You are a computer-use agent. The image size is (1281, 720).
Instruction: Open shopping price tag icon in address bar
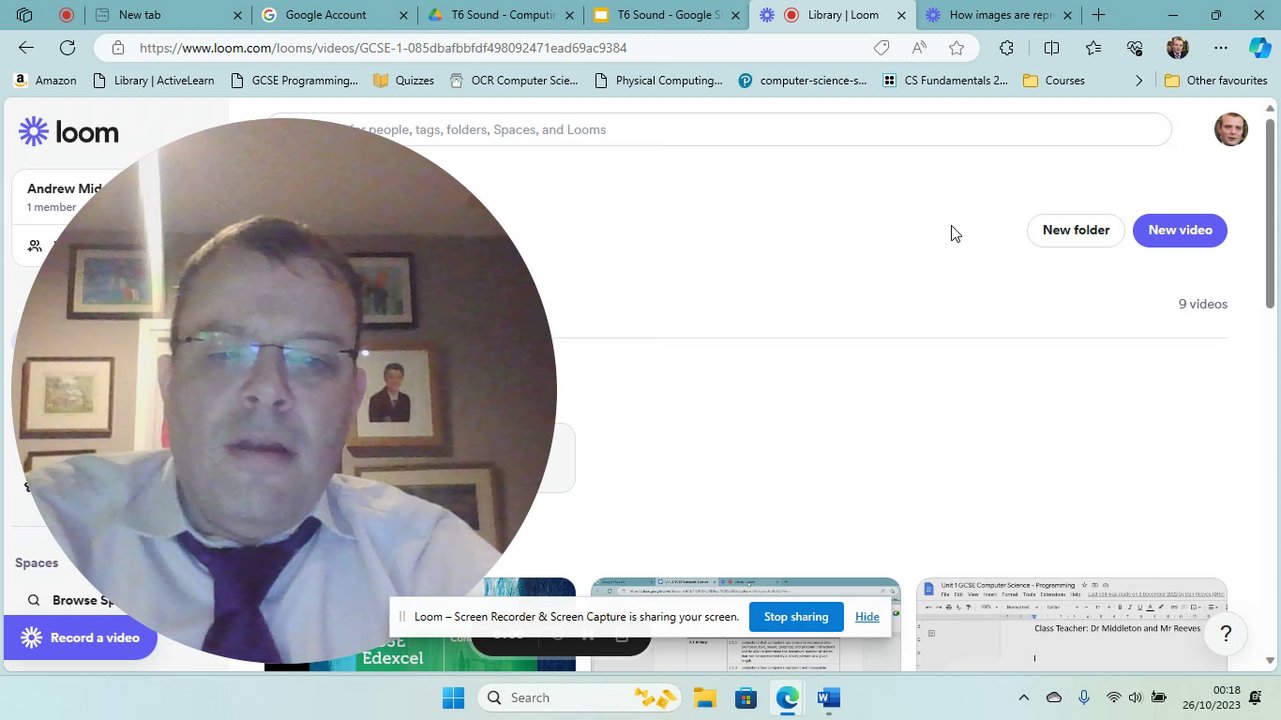click(881, 48)
